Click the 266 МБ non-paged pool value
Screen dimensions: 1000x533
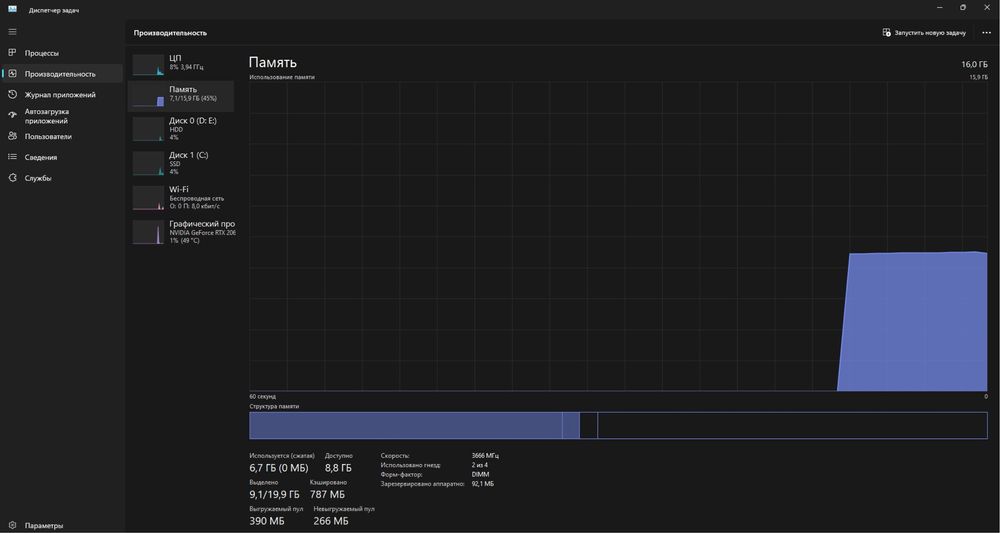tap(331, 521)
